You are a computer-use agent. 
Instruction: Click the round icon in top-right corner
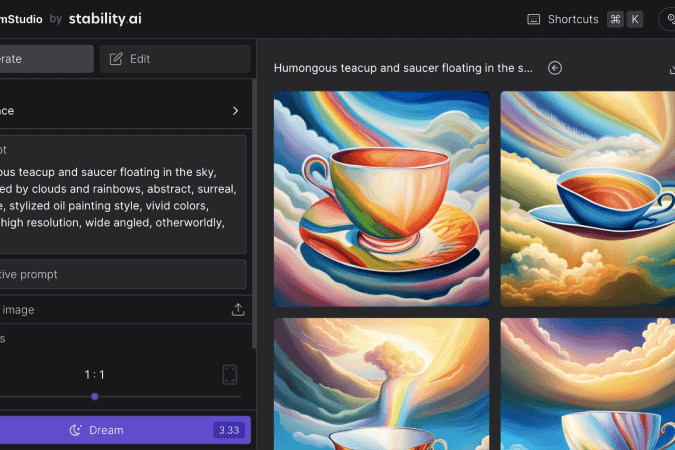(x=668, y=19)
